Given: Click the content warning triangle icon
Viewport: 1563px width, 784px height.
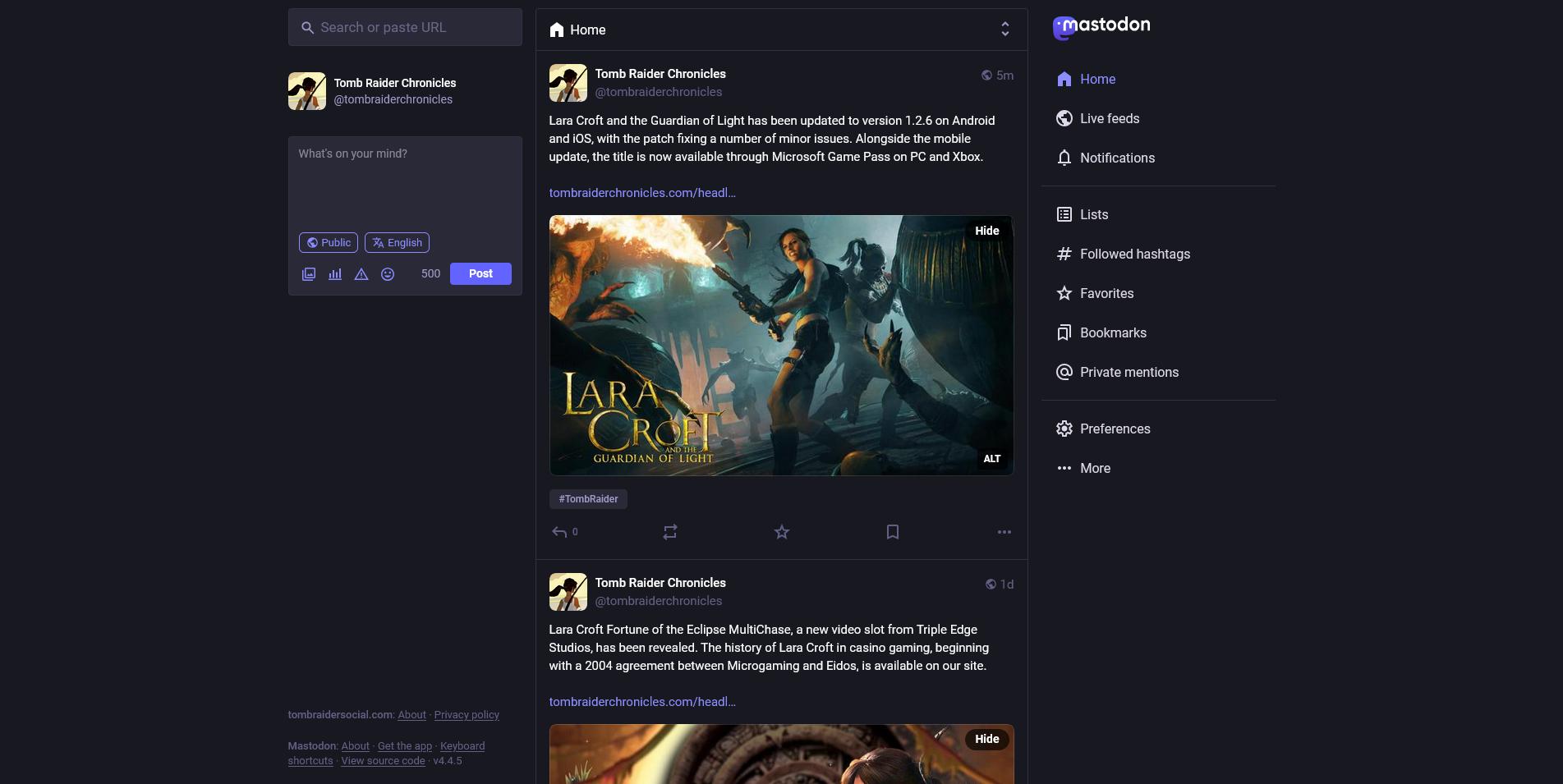Looking at the screenshot, I should coord(361,274).
